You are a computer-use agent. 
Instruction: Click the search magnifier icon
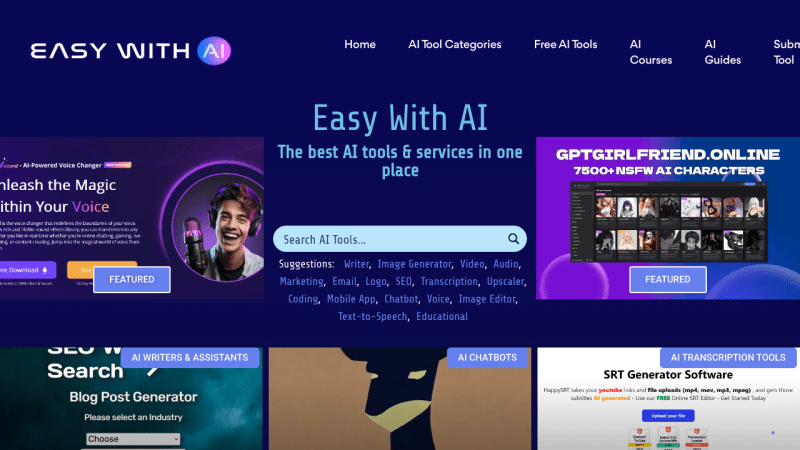click(x=513, y=239)
